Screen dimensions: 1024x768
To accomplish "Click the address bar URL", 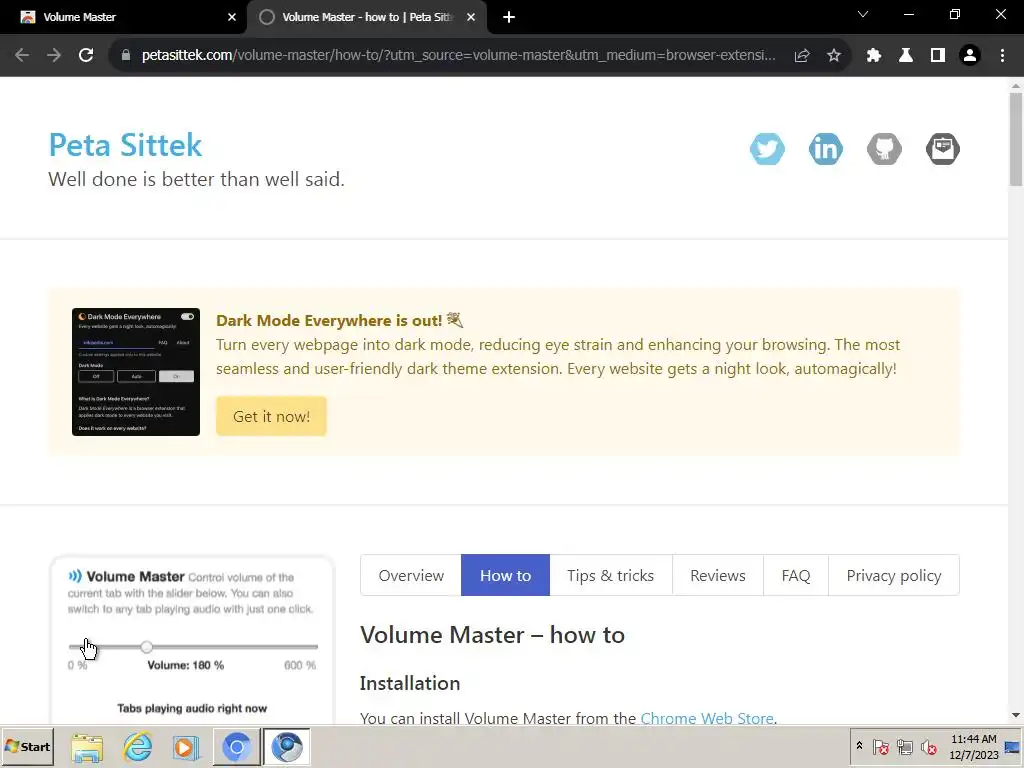I will pyautogui.click(x=458, y=56).
